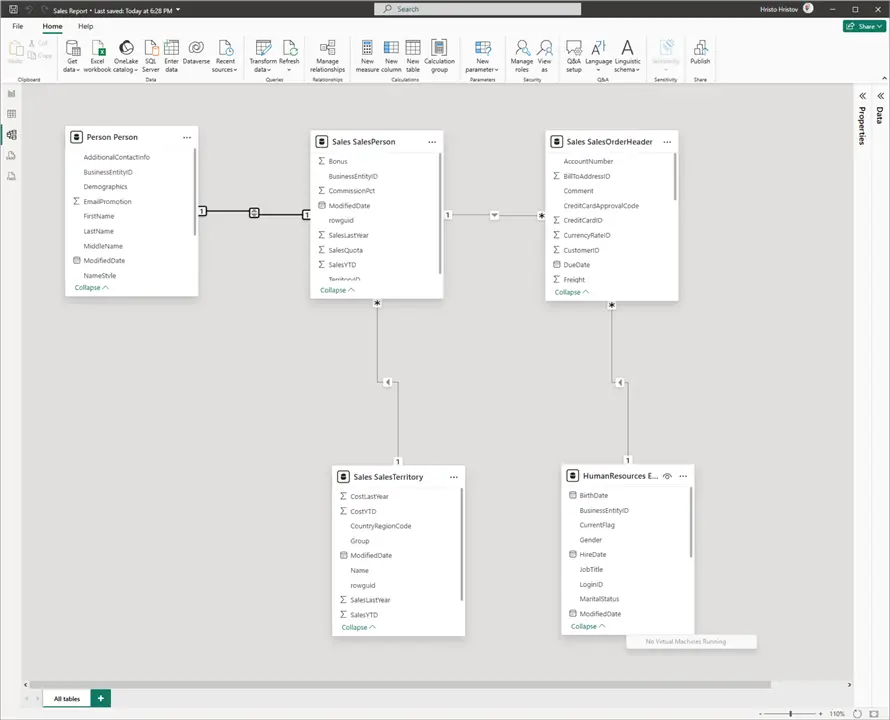
Task: Open Linguistic schema menu
Action: [x=627, y=56]
